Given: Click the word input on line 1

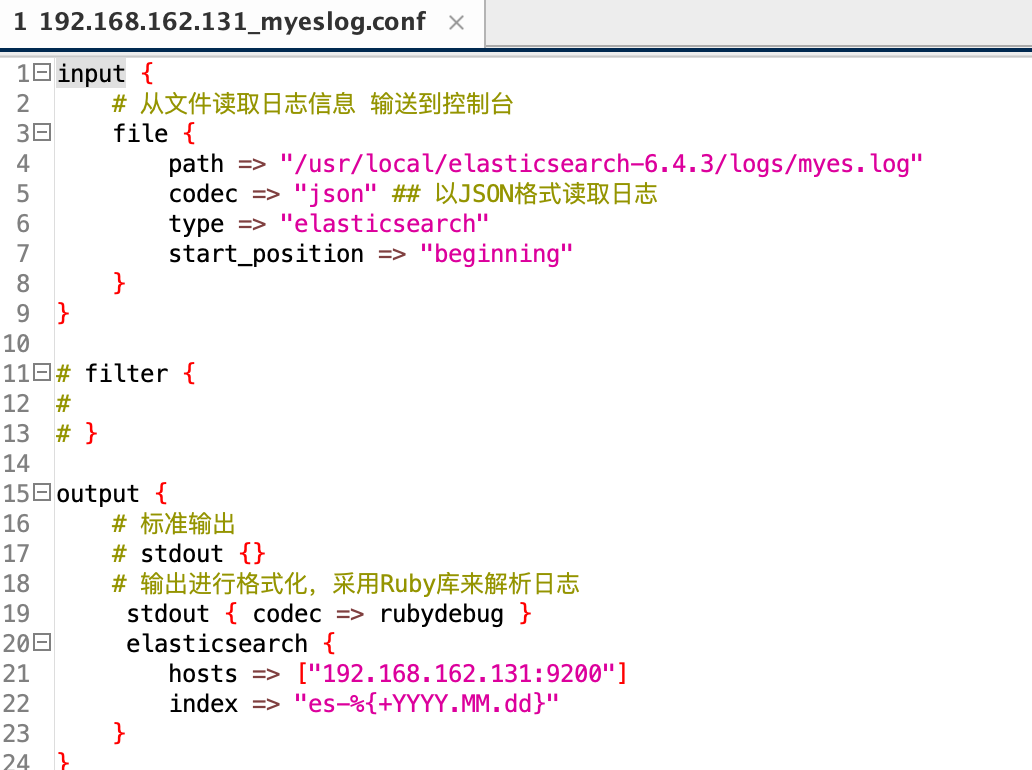Looking at the screenshot, I should pyautogui.click(x=91, y=74).
